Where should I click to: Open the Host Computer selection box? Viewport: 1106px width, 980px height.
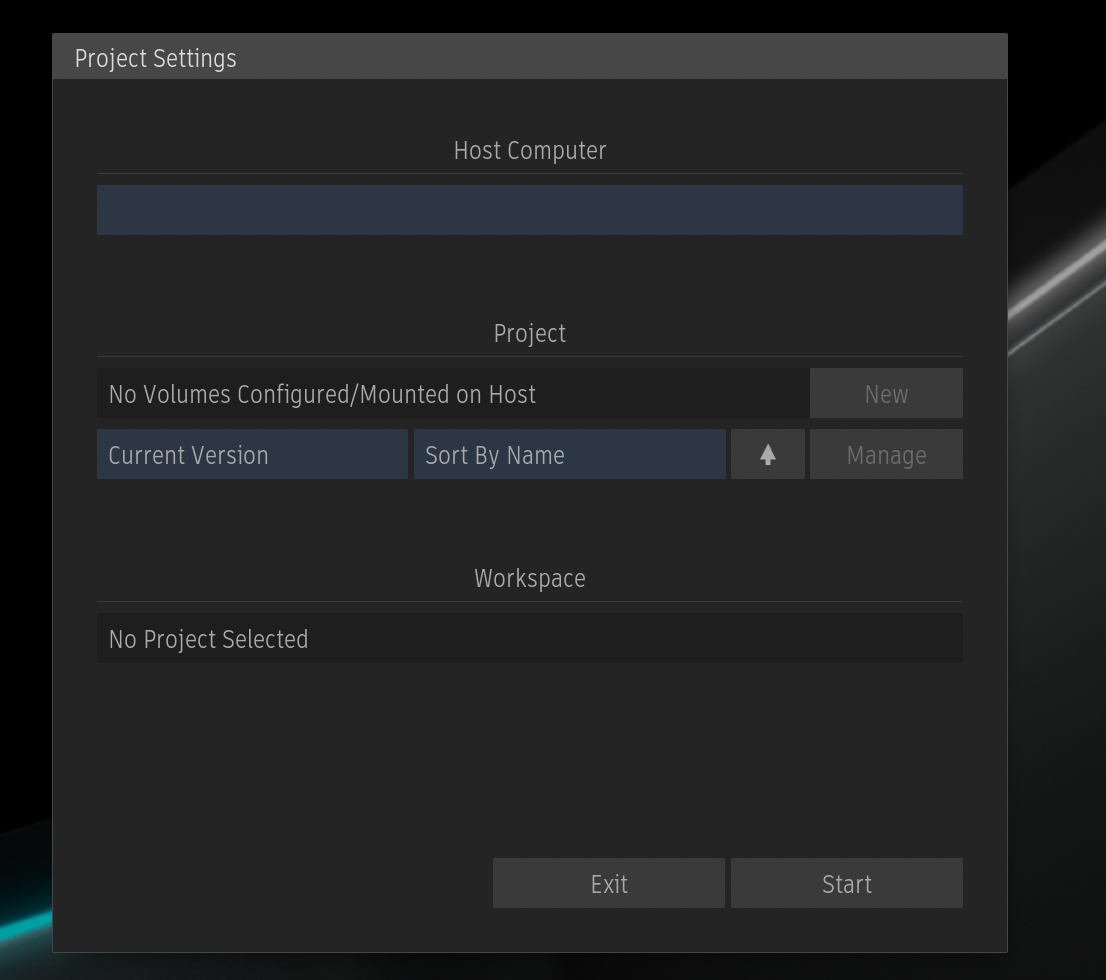pyautogui.click(x=529, y=210)
